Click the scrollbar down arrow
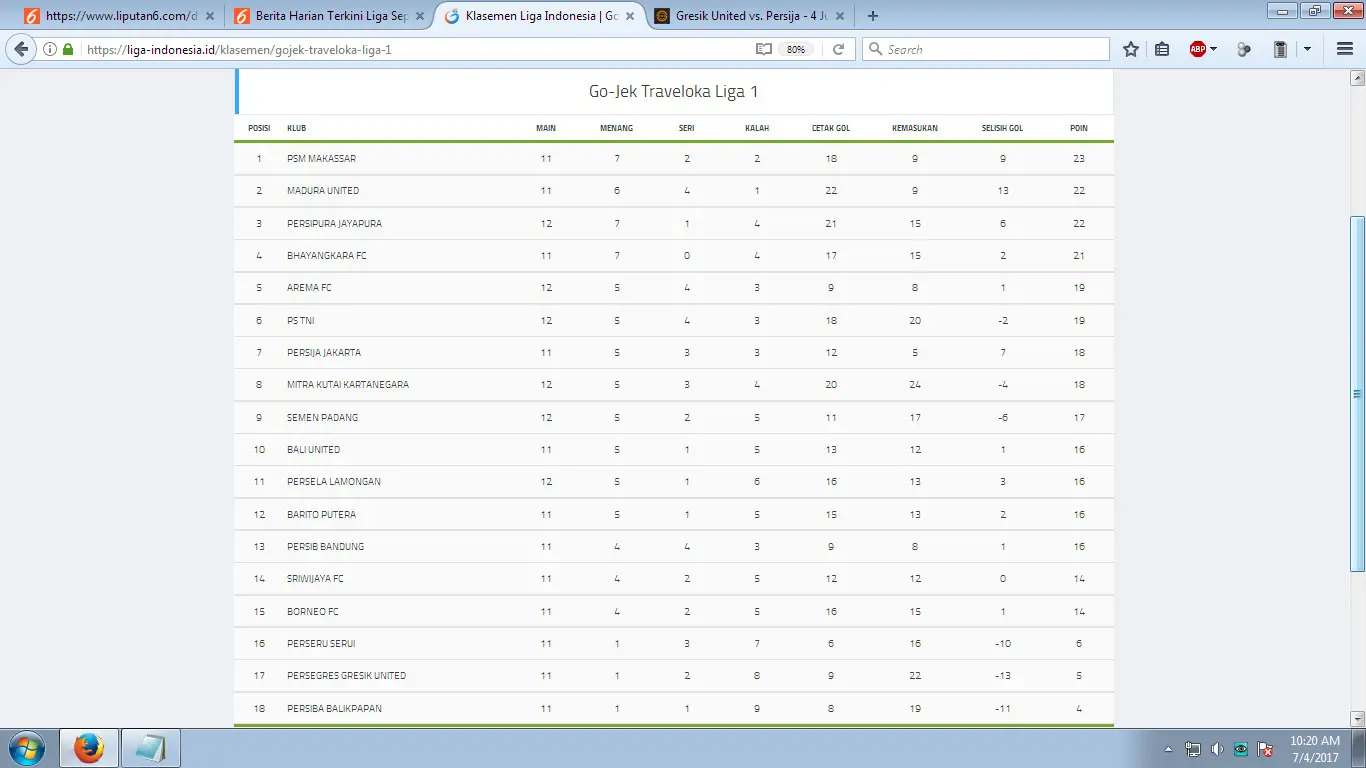The width and height of the screenshot is (1366, 768). tap(1357, 719)
